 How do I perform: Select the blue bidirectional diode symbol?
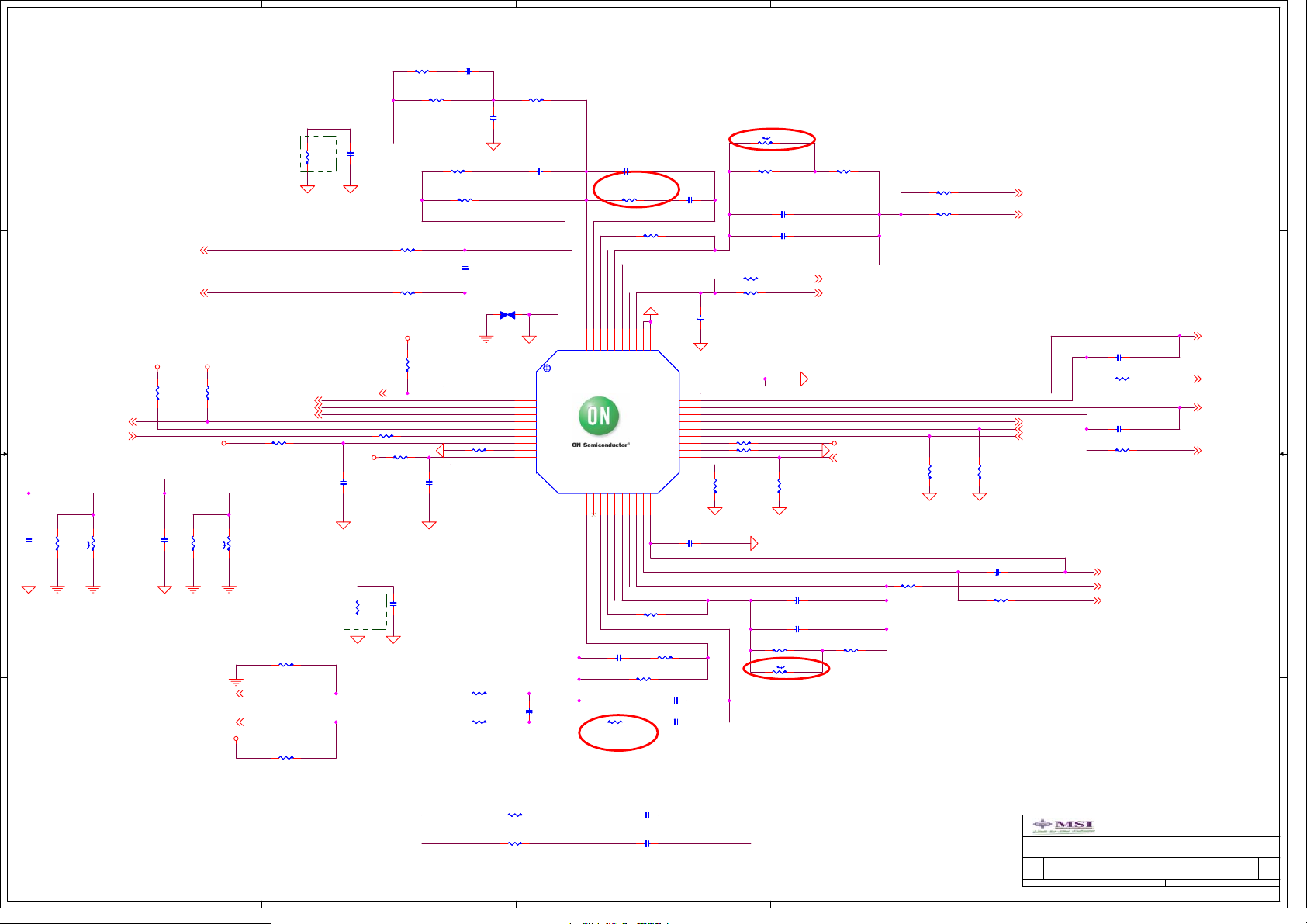(x=507, y=315)
